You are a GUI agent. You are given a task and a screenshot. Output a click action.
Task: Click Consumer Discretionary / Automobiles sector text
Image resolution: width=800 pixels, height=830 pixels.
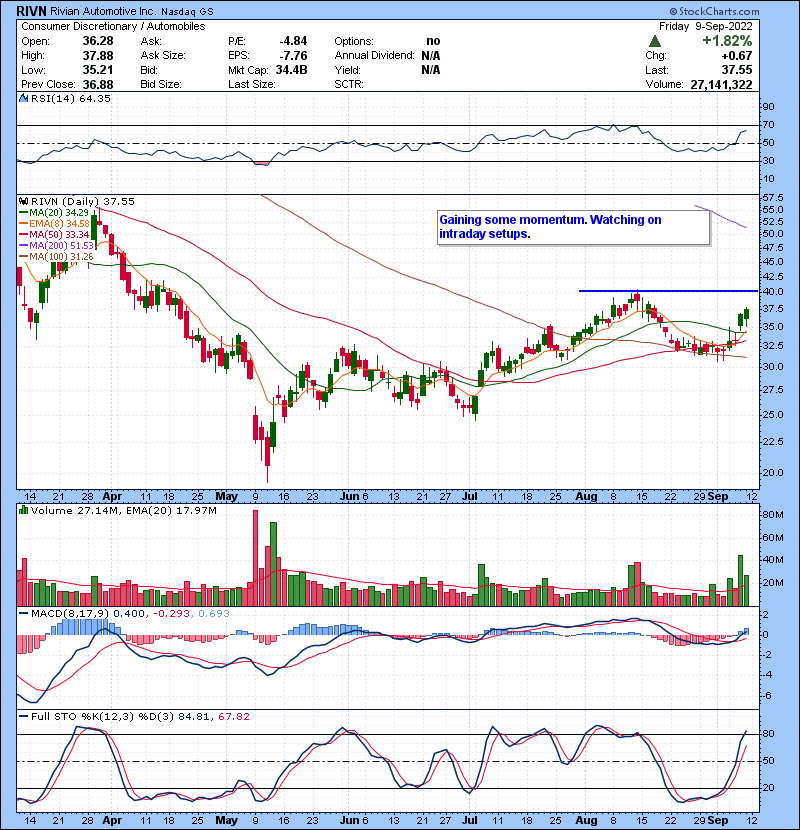click(x=113, y=26)
